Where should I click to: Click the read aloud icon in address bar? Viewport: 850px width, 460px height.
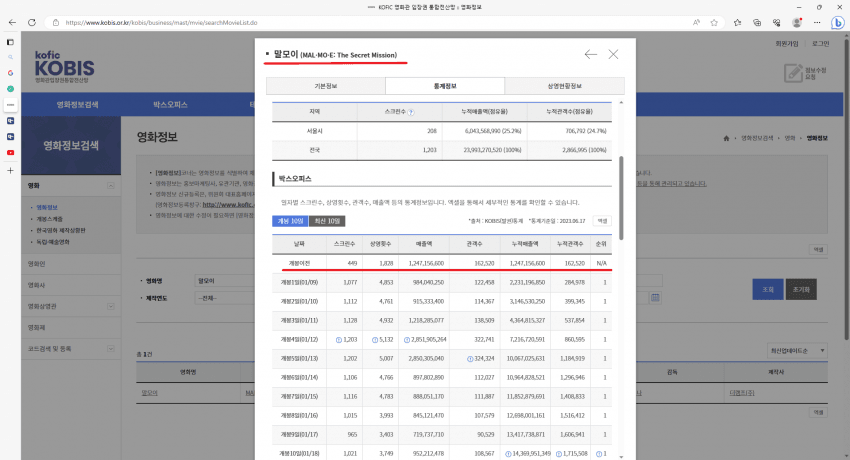(x=696, y=22)
